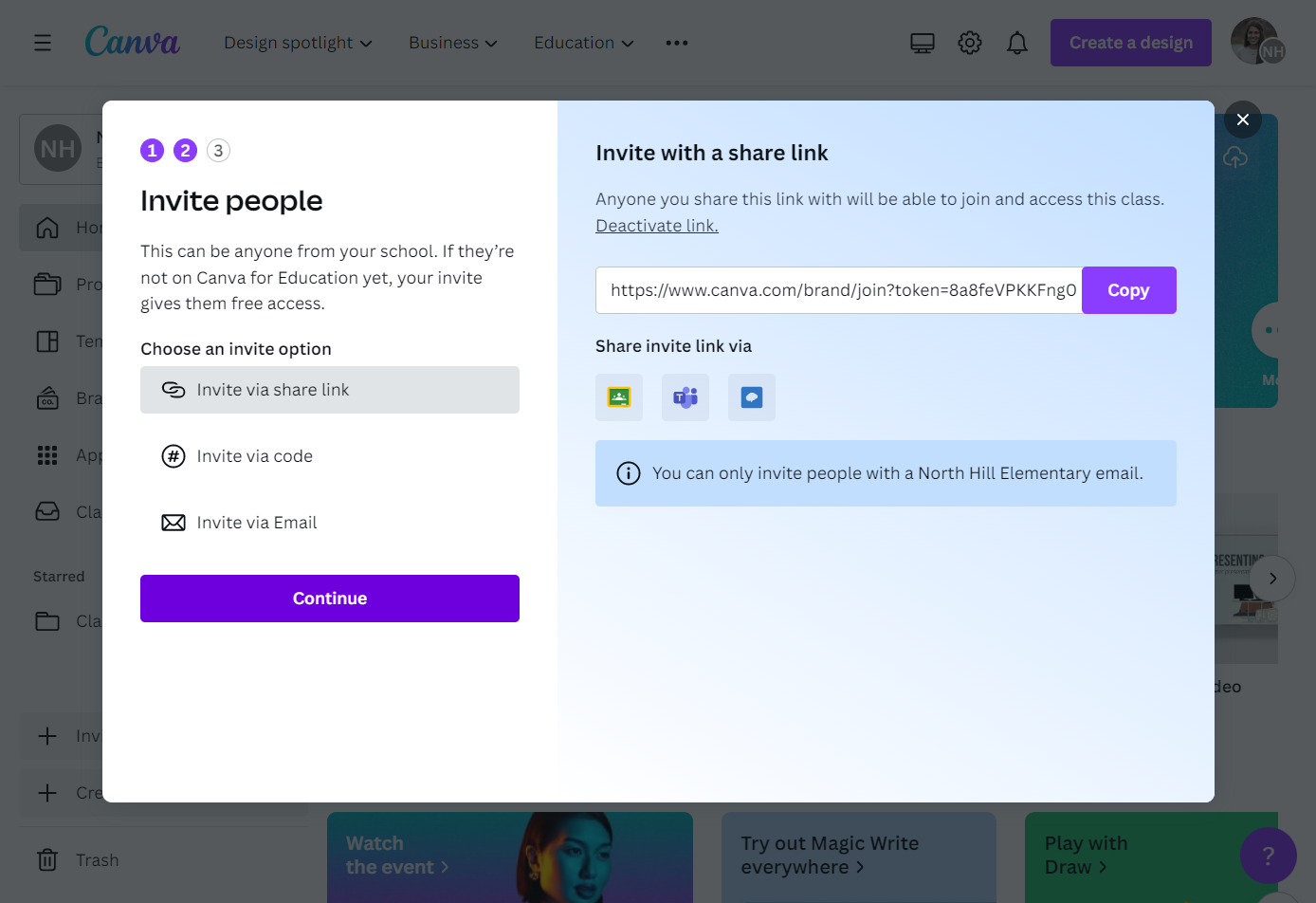The width and height of the screenshot is (1316, 903).
Task: Share invite link via the blue chat icon
Action: (752, 397)
